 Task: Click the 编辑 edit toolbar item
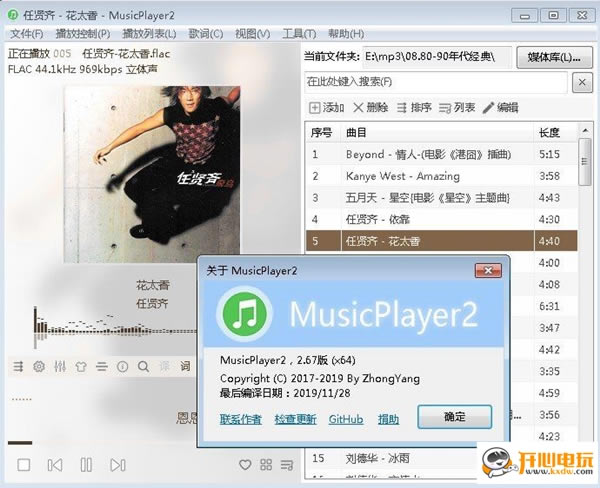click(501, 108)
